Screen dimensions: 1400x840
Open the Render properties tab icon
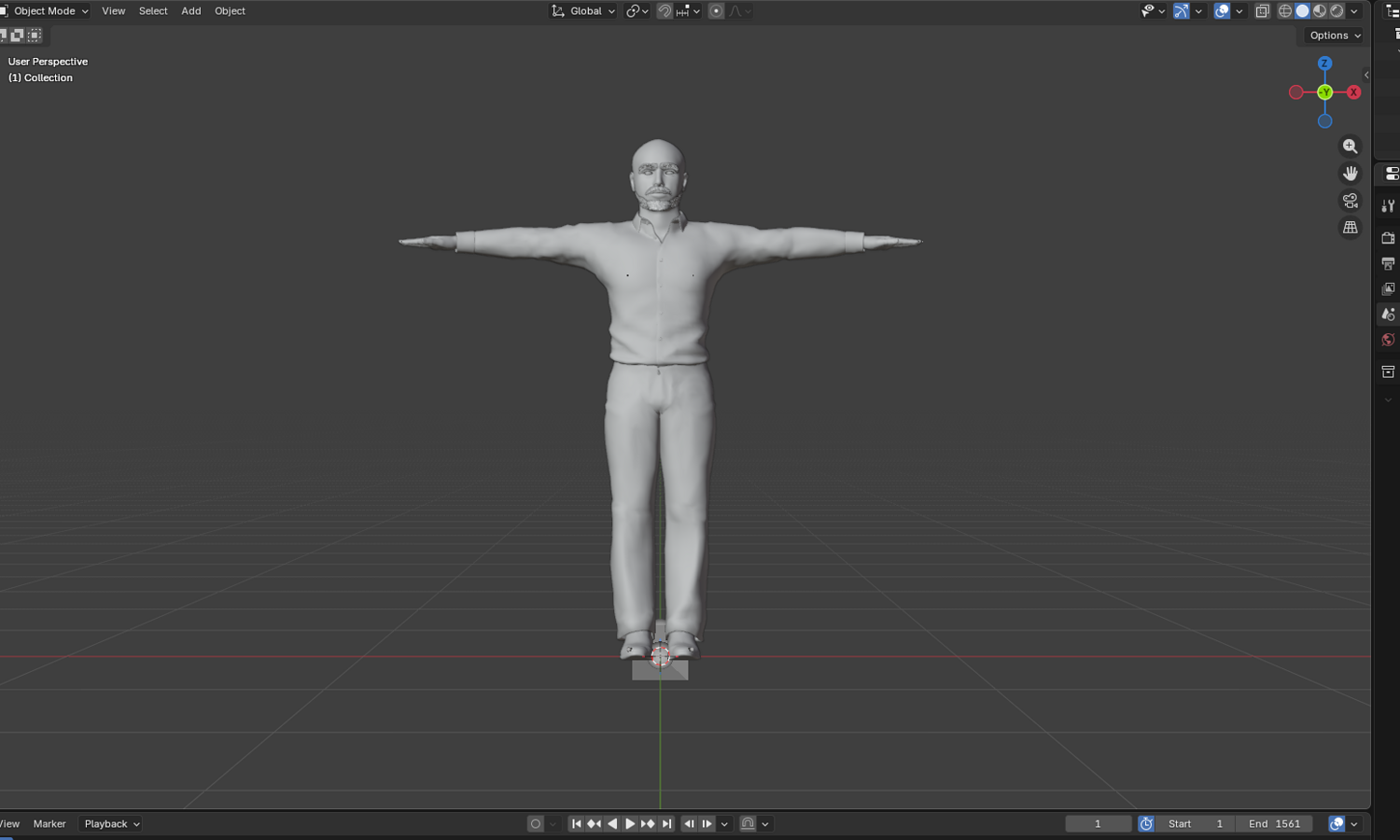(x=1388, y=238)
